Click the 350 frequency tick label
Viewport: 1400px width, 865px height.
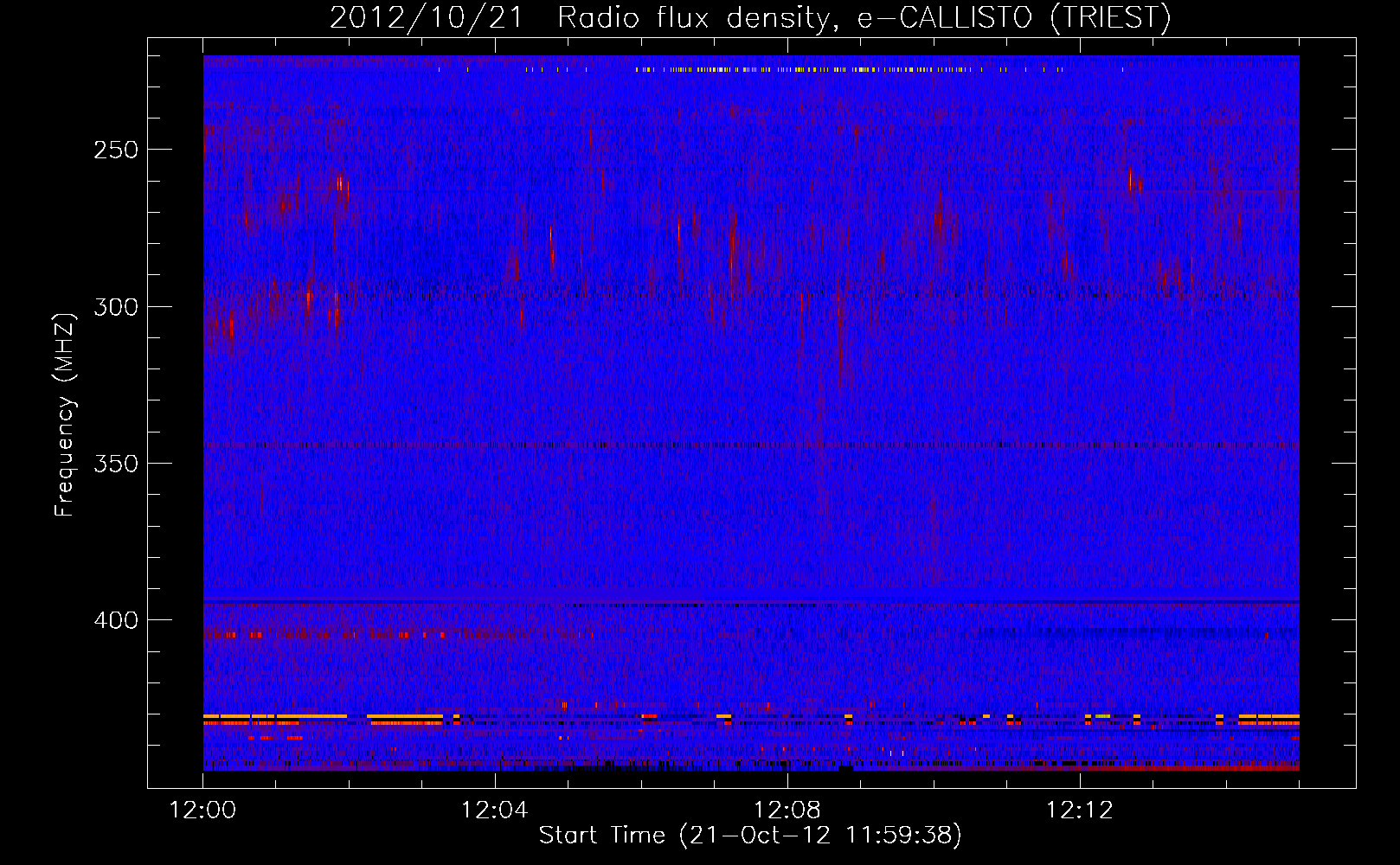click(116, 464)
